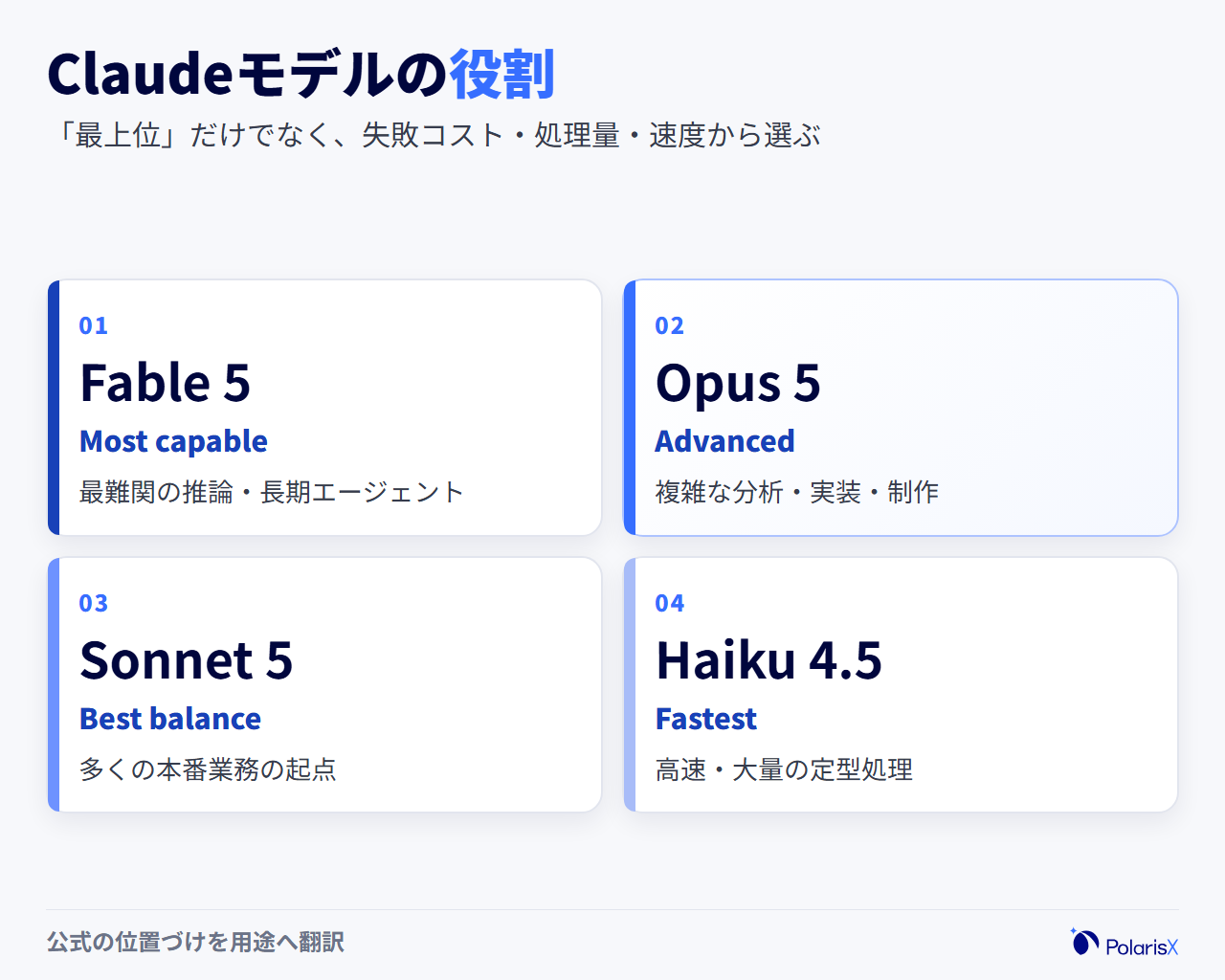This screenshot has height=980, width=1225.
Task: Select the Haiku 4.5 card
Action: [x=901, y=685]
